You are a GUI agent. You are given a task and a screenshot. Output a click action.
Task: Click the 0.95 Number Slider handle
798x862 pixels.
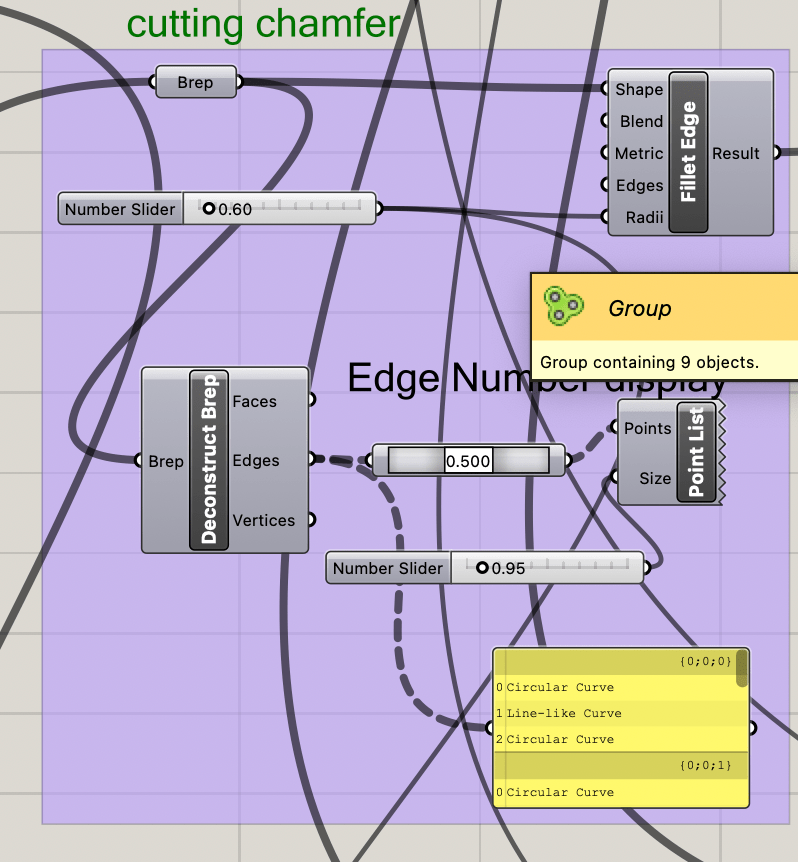482,568
